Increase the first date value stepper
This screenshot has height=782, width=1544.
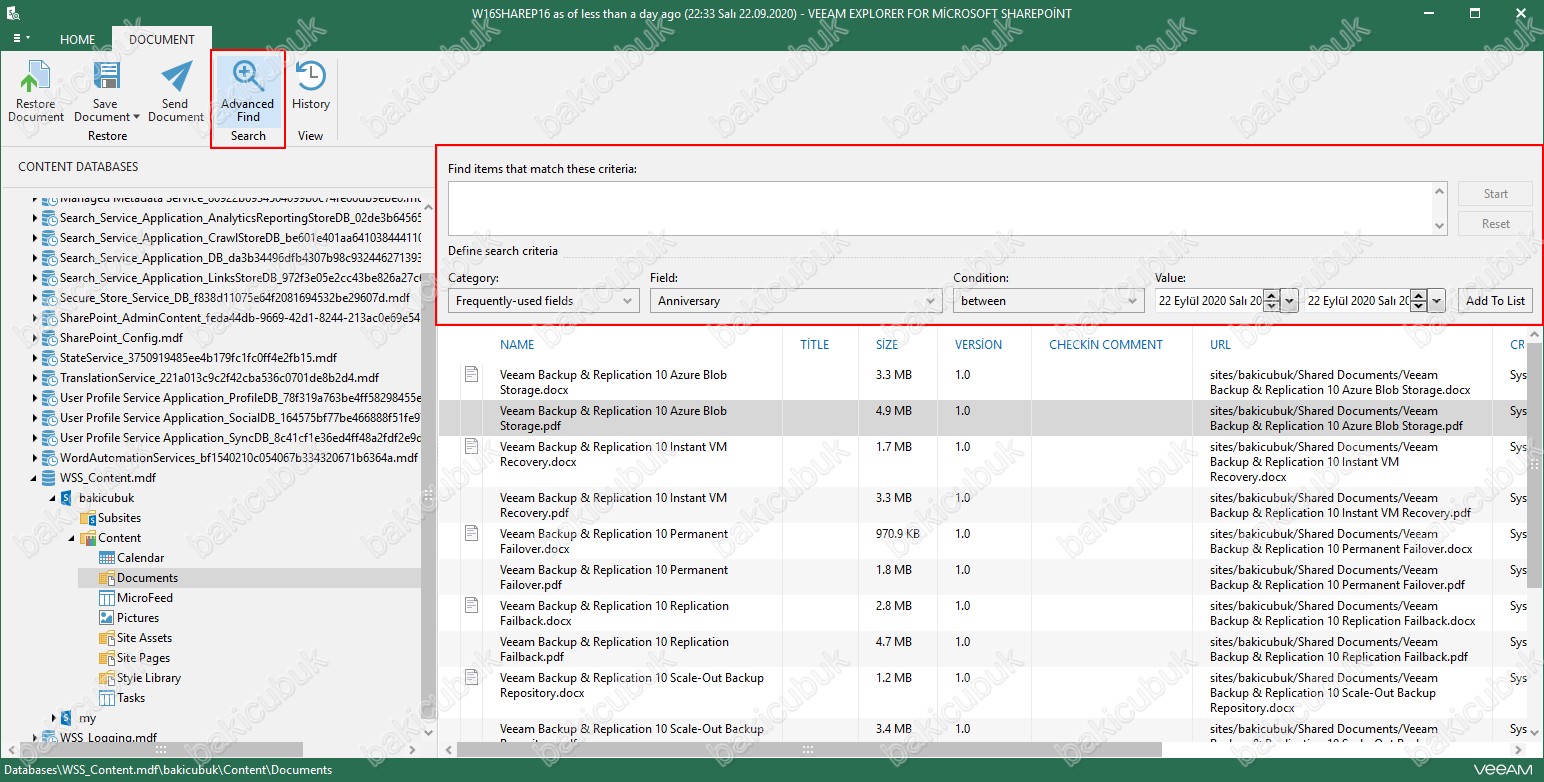pyautogui.click(x=1271, y=295)
